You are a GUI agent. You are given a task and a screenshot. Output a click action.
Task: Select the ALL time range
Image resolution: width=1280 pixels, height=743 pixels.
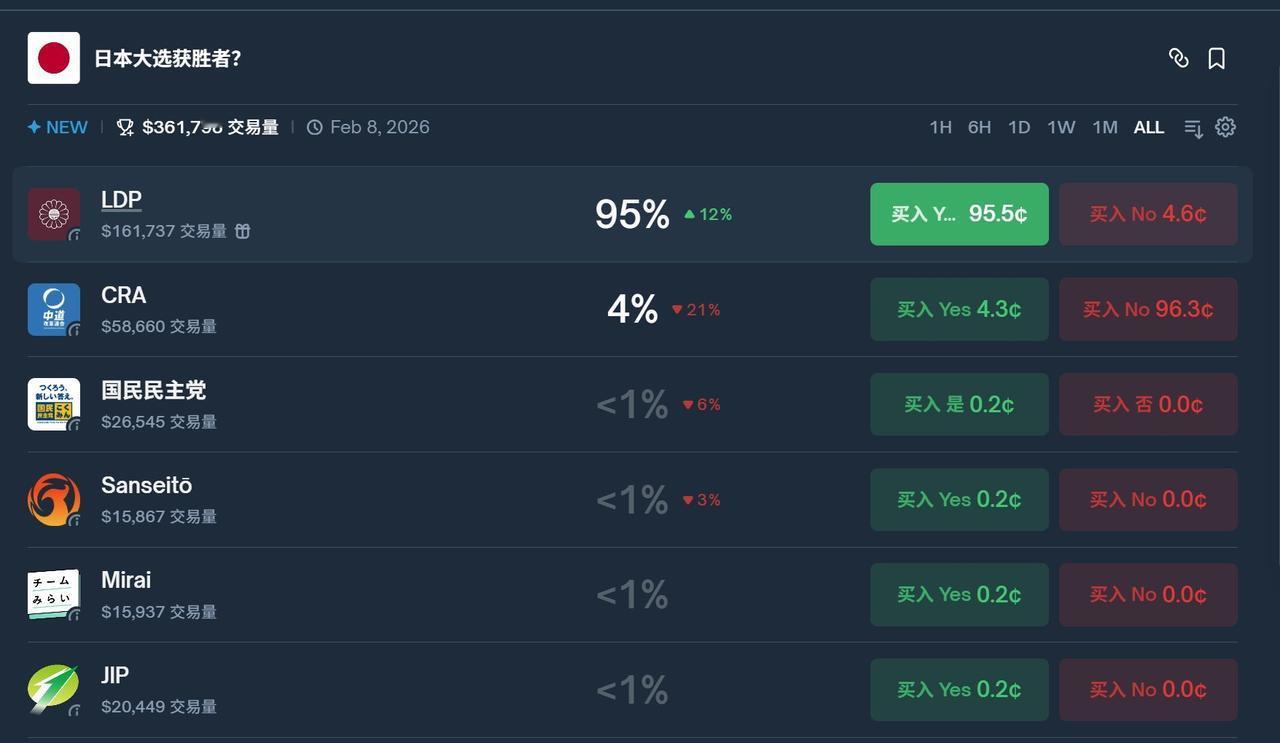(1148, 127)
